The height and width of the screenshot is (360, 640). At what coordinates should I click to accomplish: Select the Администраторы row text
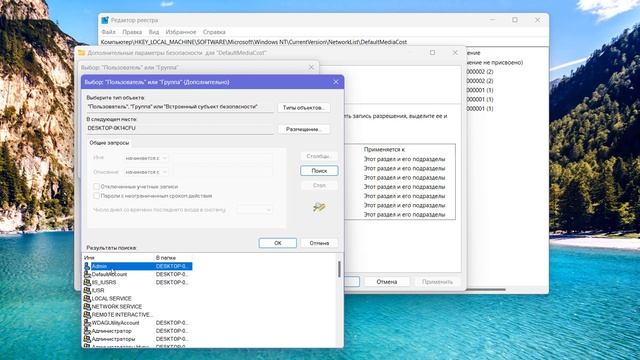coord(113,339)
